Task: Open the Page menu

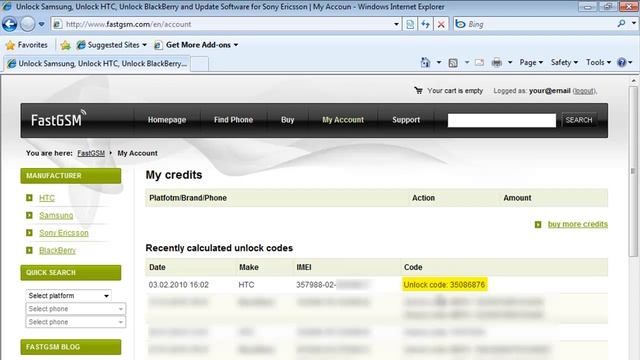Action: 531,62
